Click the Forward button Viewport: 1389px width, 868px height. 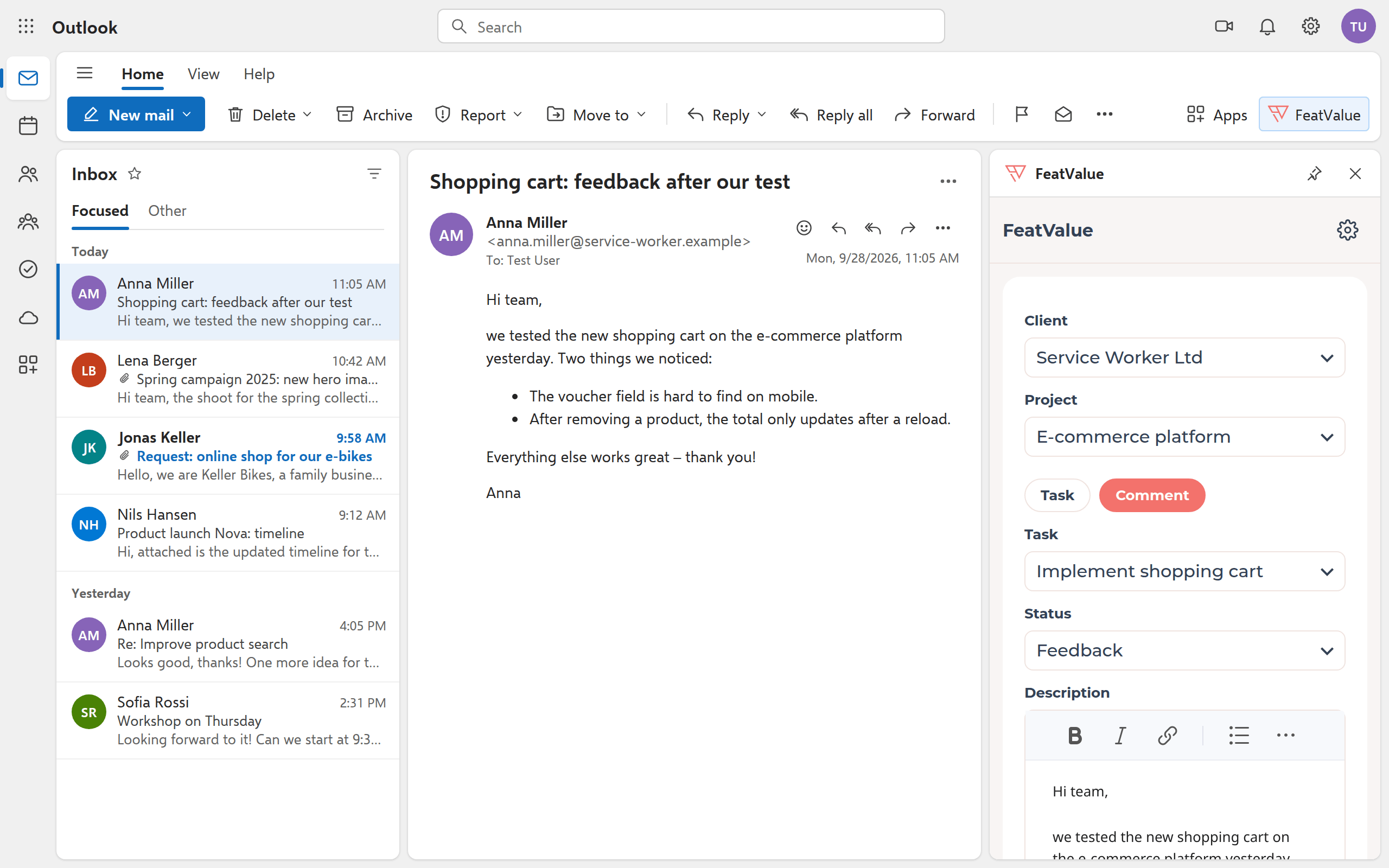(935, 115)
